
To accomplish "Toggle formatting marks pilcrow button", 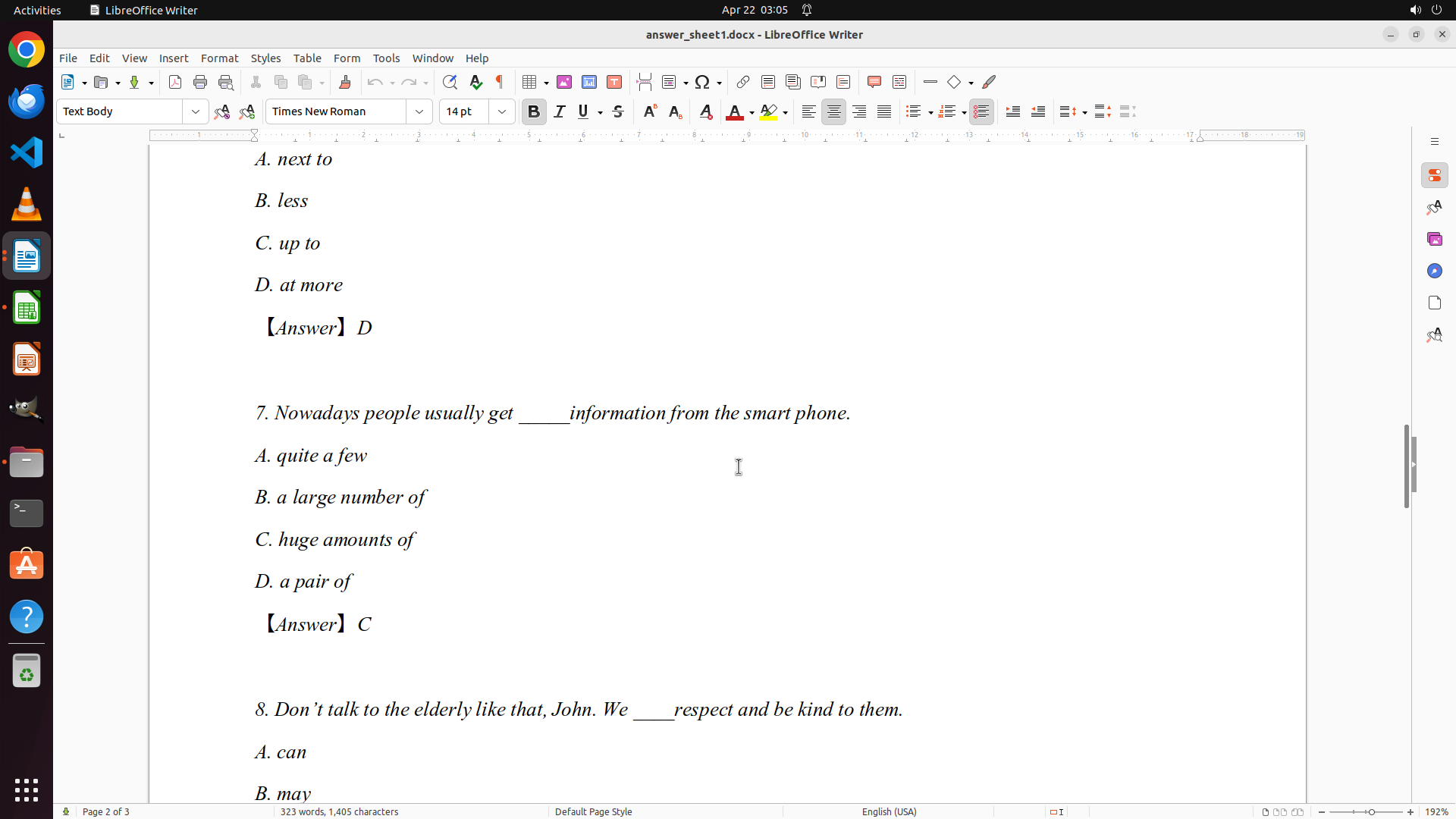I will 500,82.
